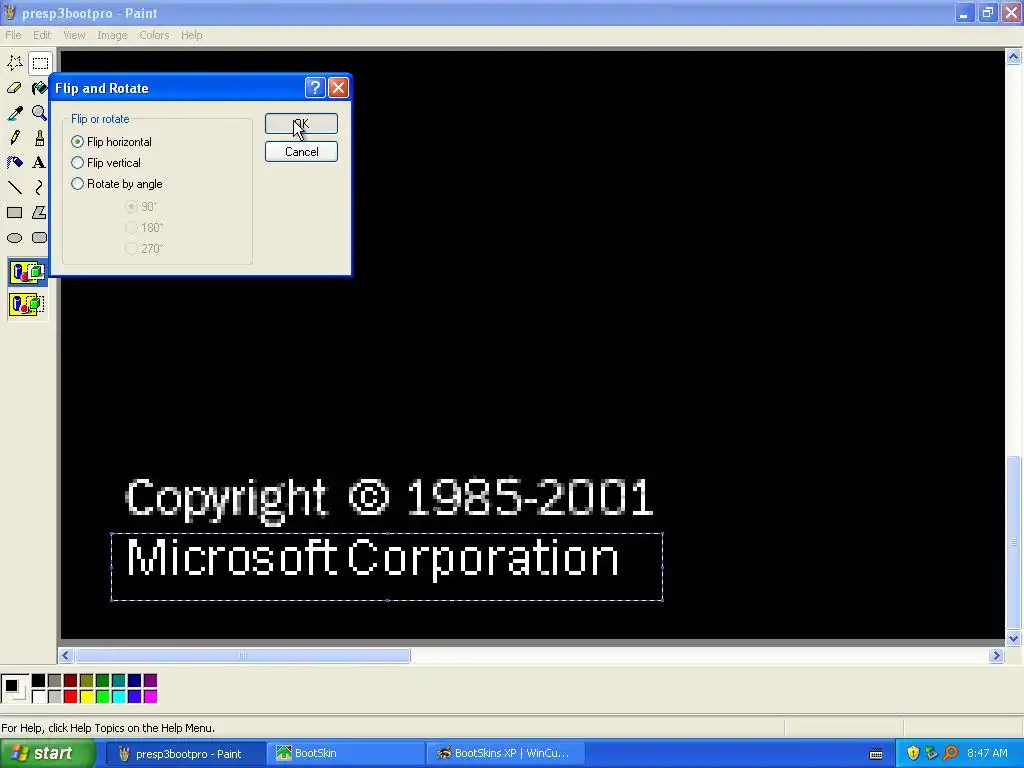Pick the Fill With Color bucket tool

point(40,88)
